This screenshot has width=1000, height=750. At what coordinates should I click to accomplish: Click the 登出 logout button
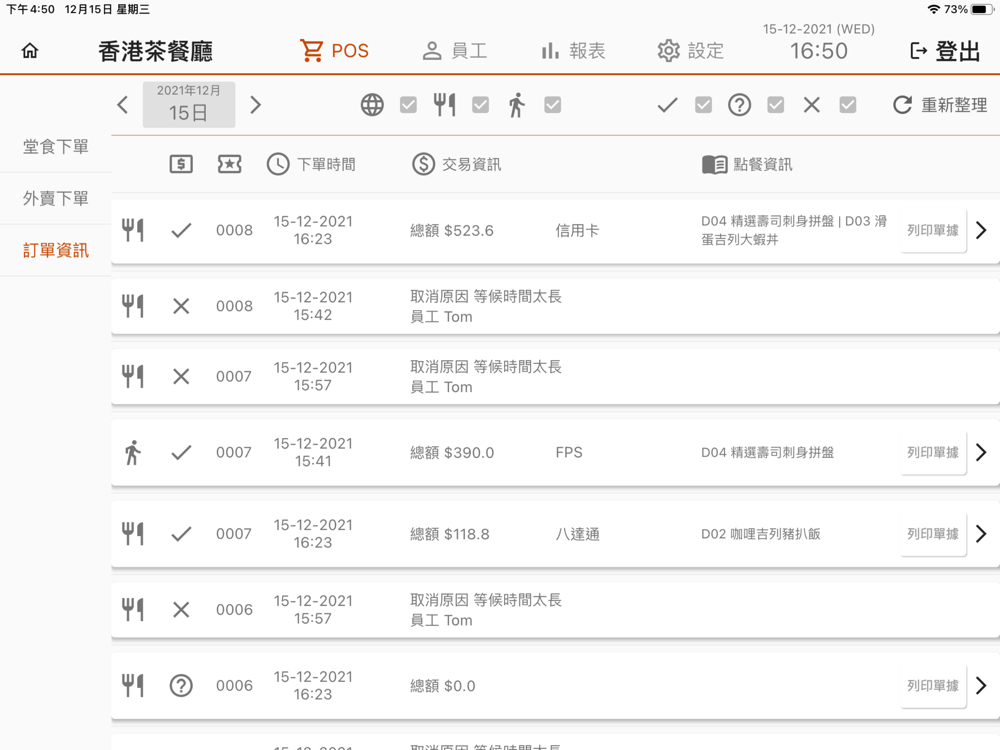coord(945,51)
